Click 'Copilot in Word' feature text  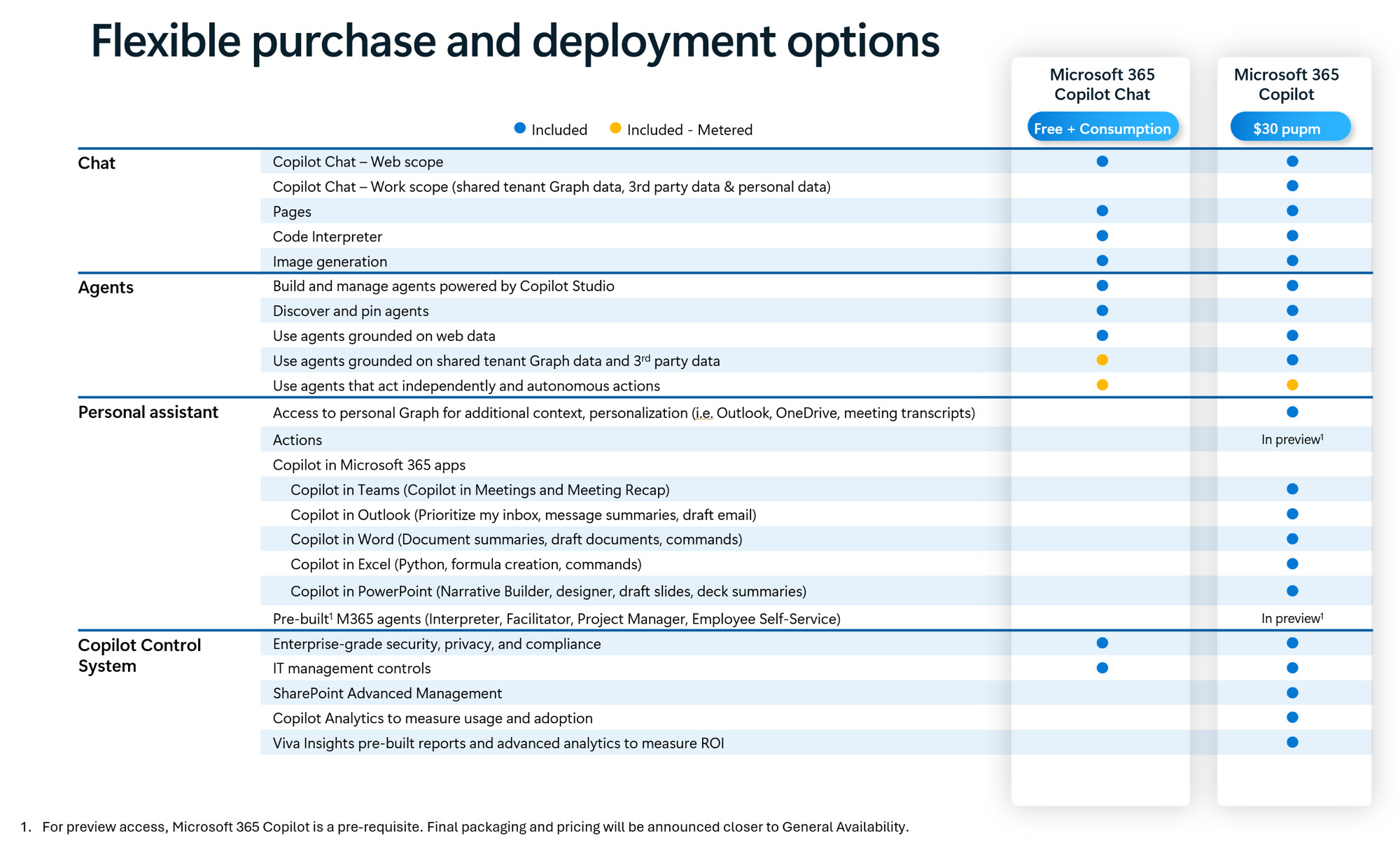click(517, 540)
